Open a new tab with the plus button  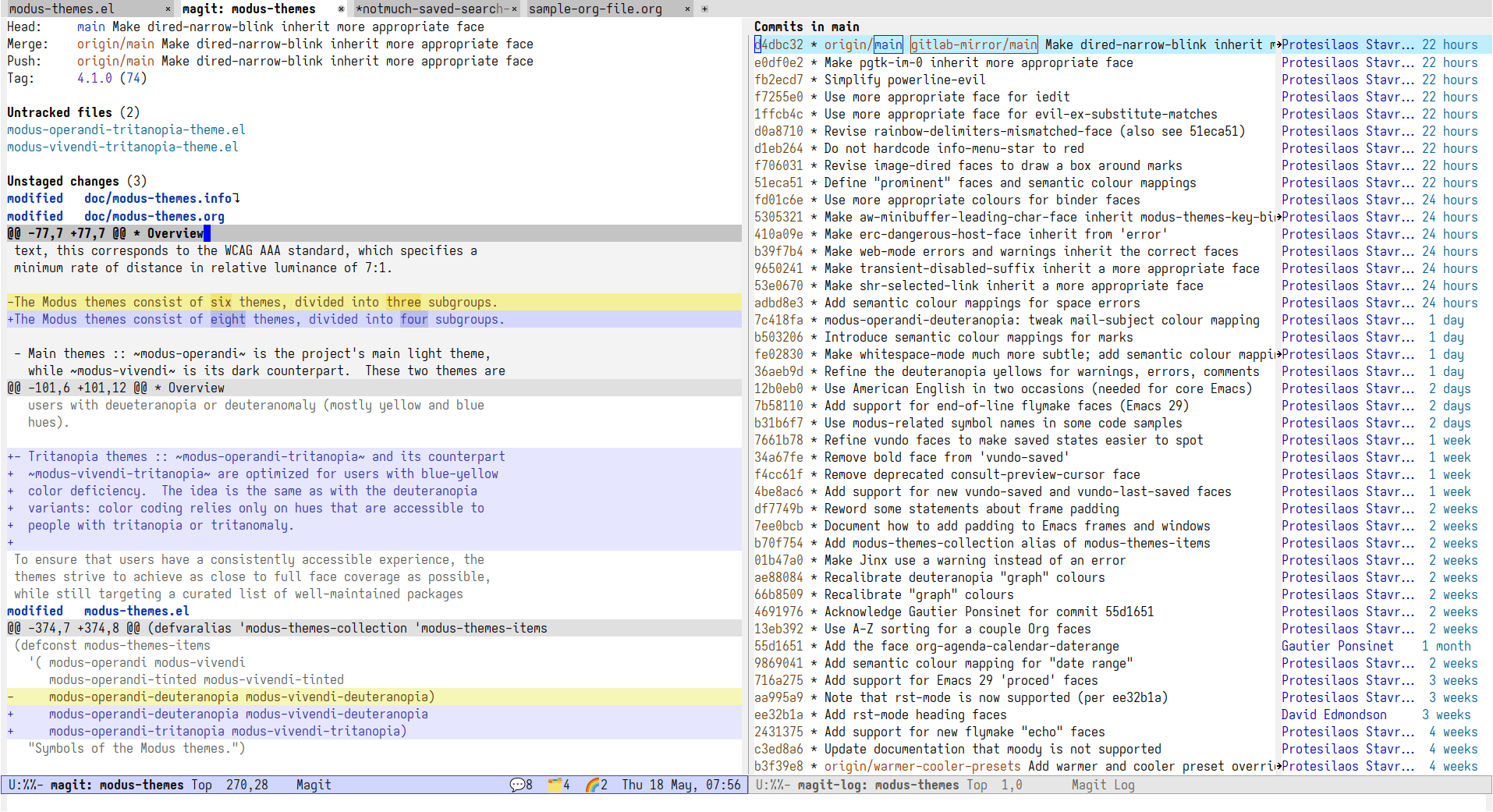[x=704, y=9]
